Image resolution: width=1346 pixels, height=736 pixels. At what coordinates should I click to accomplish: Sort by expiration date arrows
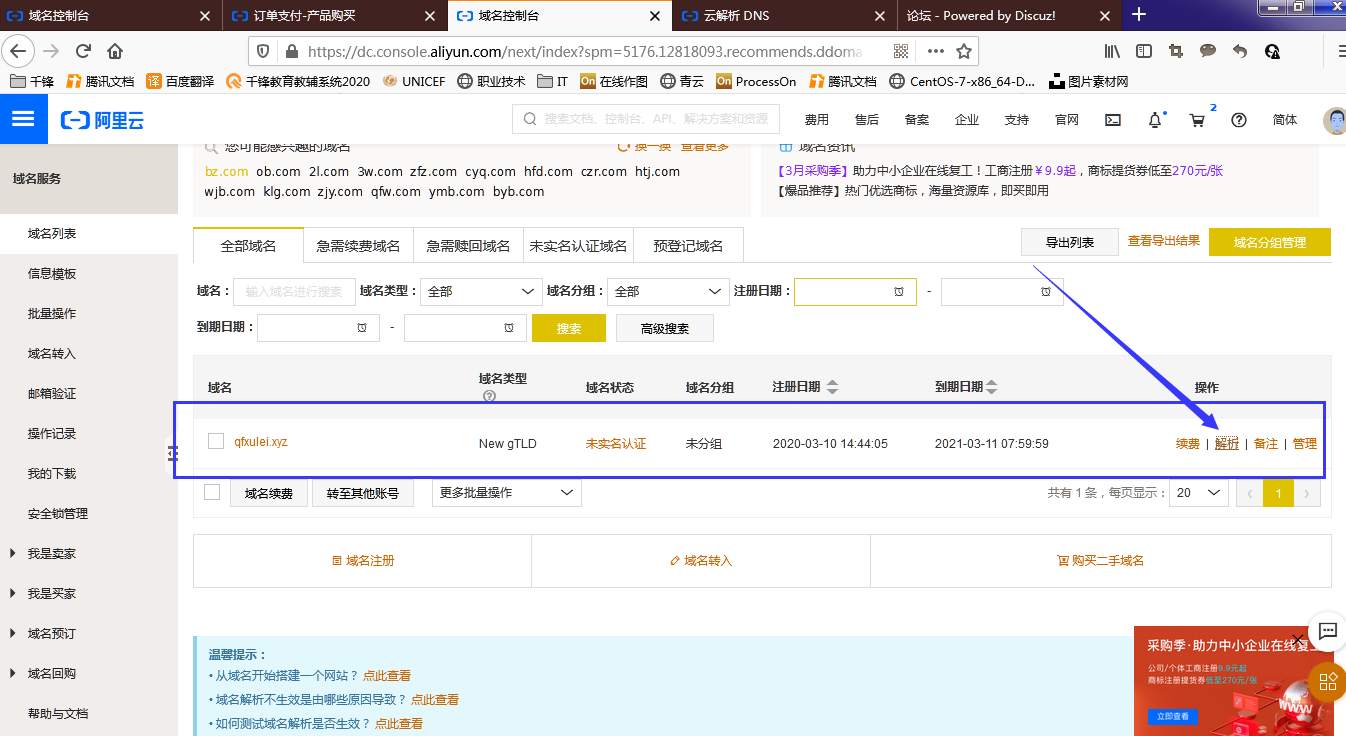click(x=991, y=387)
